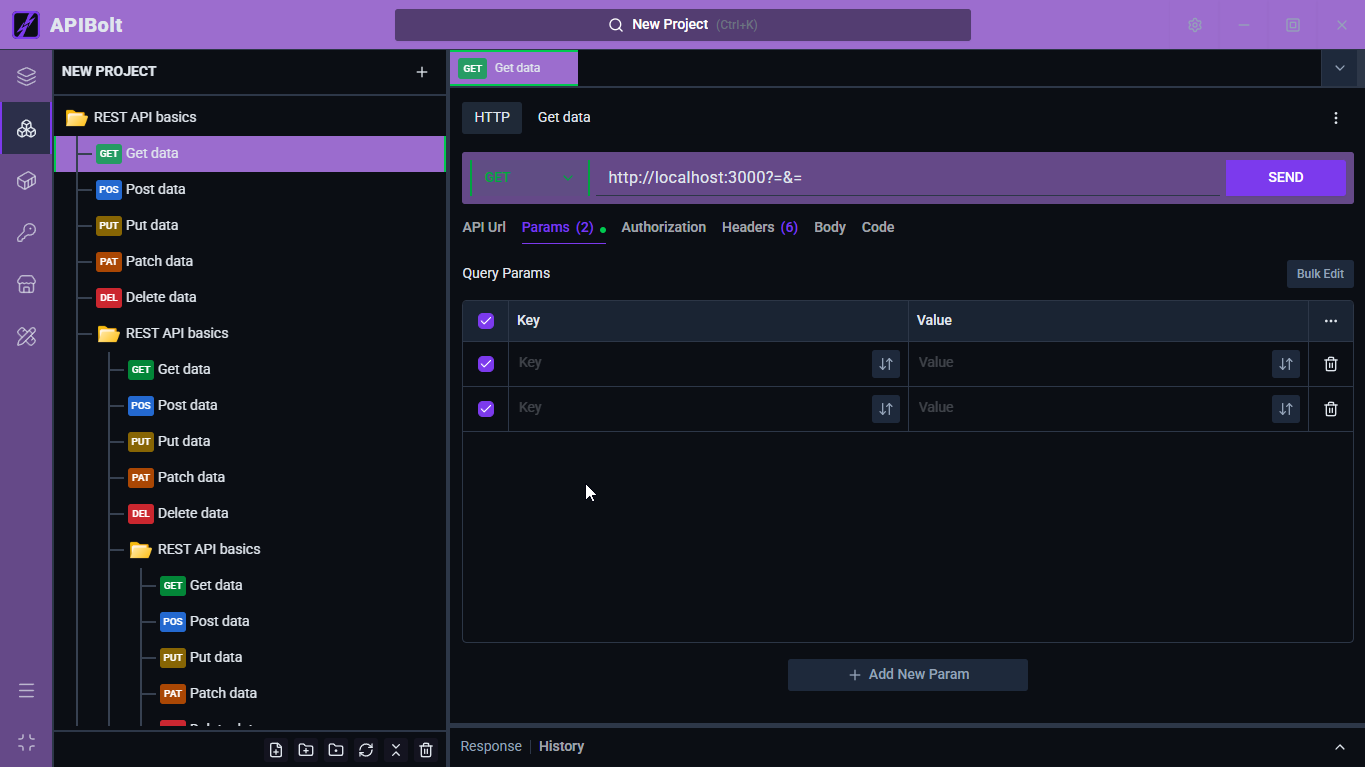Collapse all tree items with the collapse icon
Screen dimensions: 1365x767
396,750
